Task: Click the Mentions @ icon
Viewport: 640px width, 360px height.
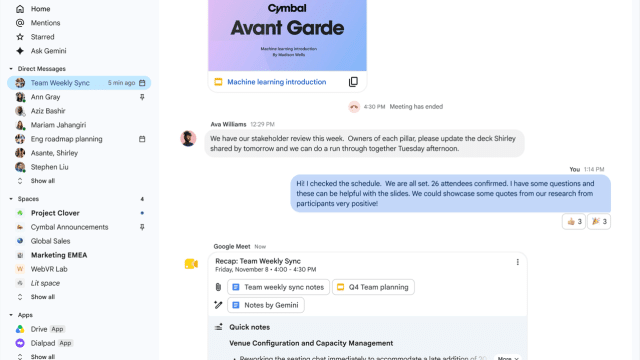Action: tap(20, 23)
